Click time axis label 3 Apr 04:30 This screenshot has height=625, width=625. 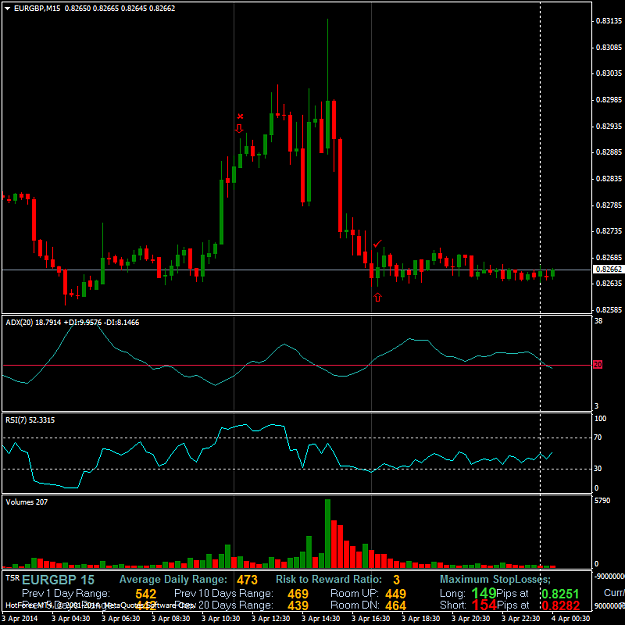click(71, 619)
